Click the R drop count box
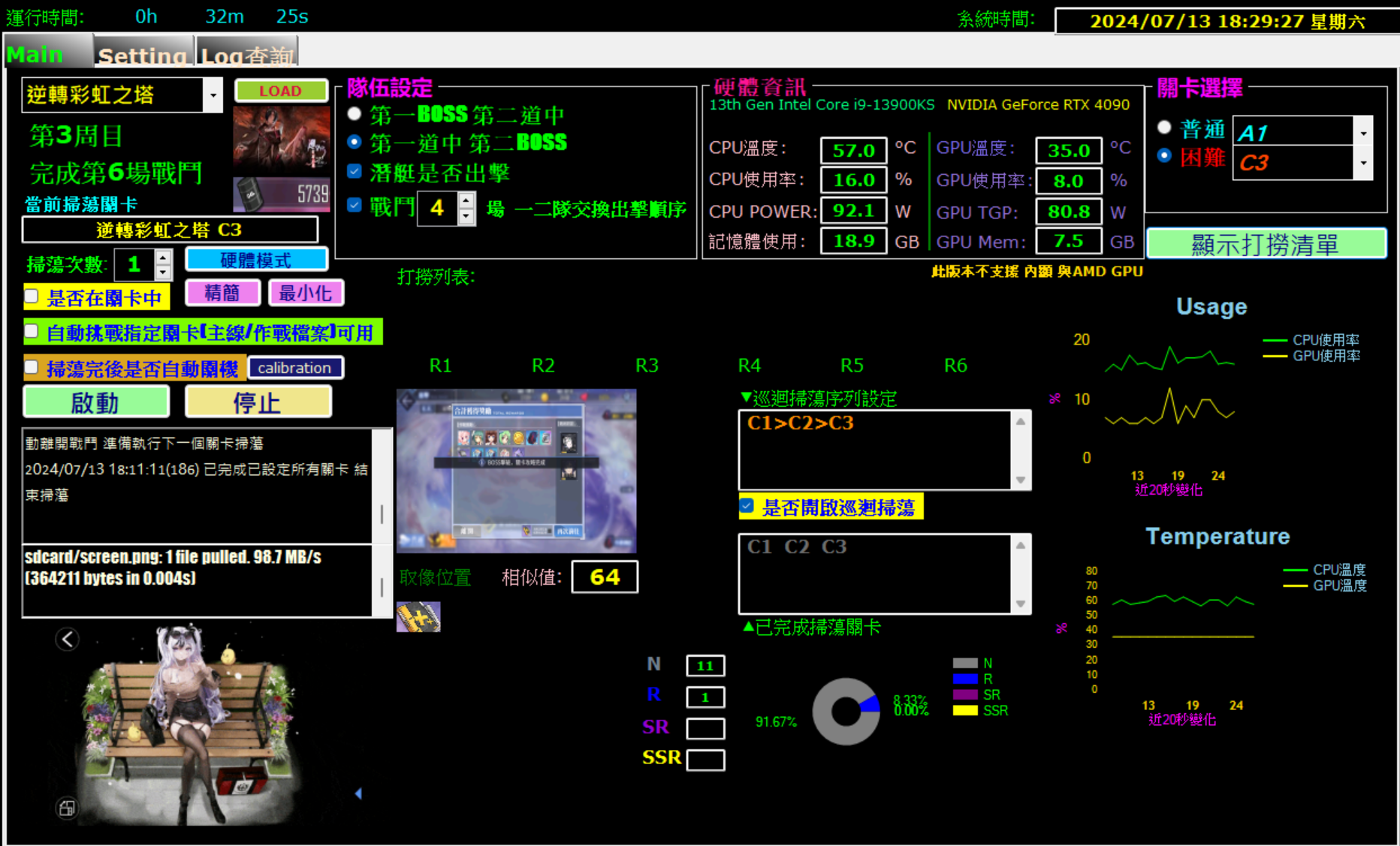The height and width of the screenshot is (846, 1400). tap(705, 697)
